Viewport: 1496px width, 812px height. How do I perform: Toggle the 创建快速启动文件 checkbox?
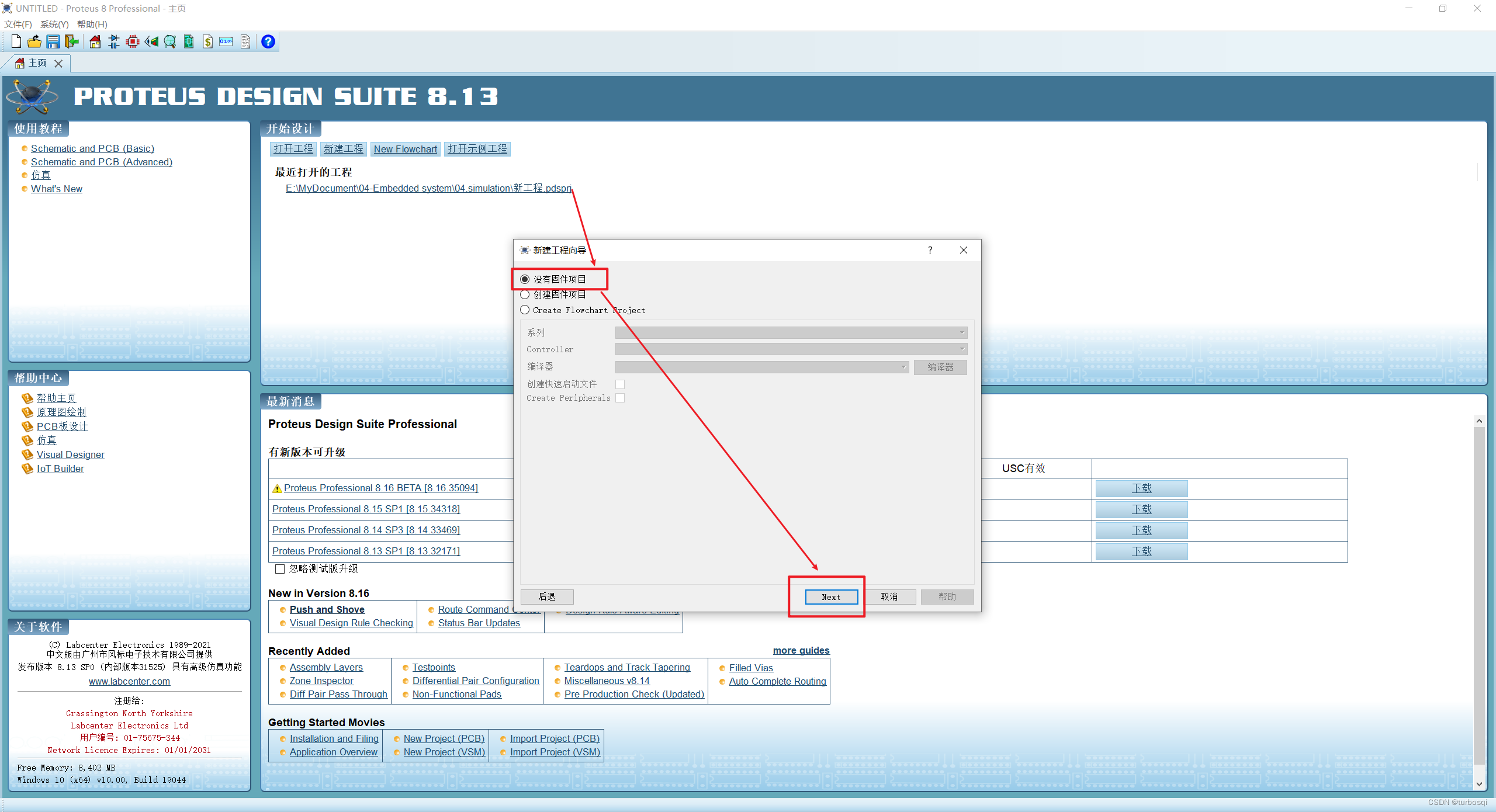tap(620, 384)
